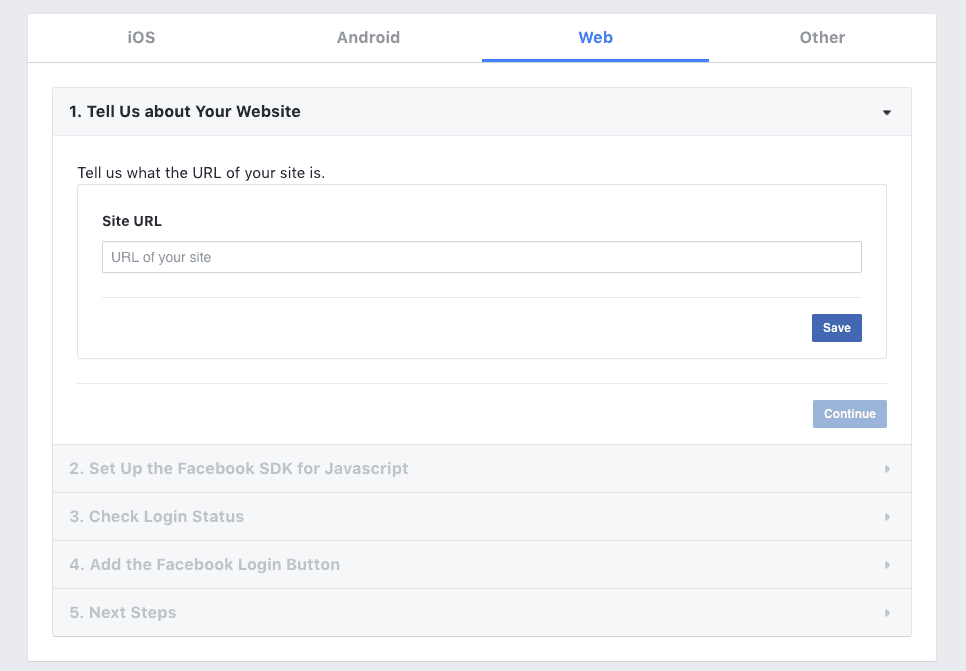Image resolution: width=966 pixels, height=671 pixels.
Task: Click the text about your site URL
Action: 201,173
